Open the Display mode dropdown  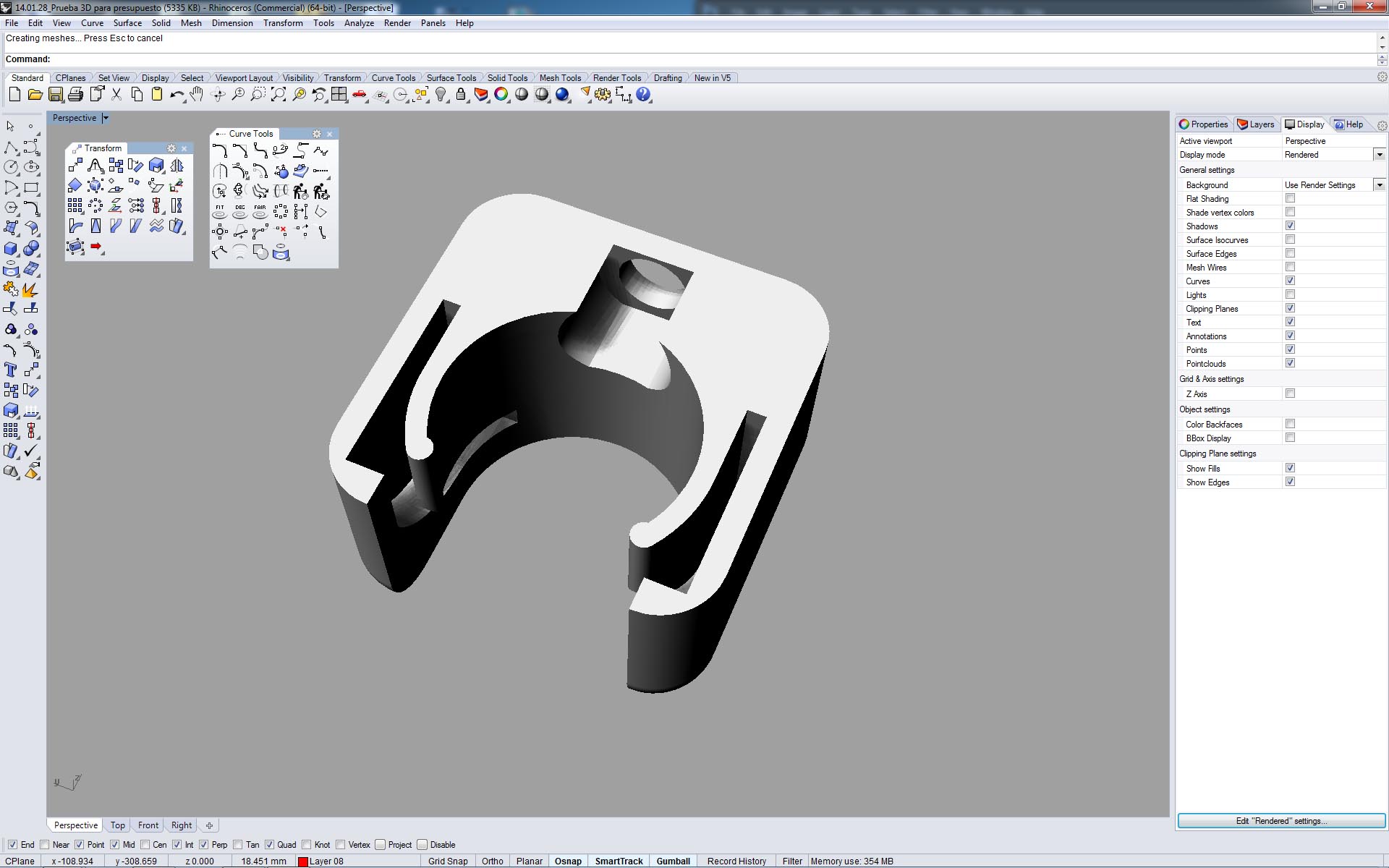1379,155
